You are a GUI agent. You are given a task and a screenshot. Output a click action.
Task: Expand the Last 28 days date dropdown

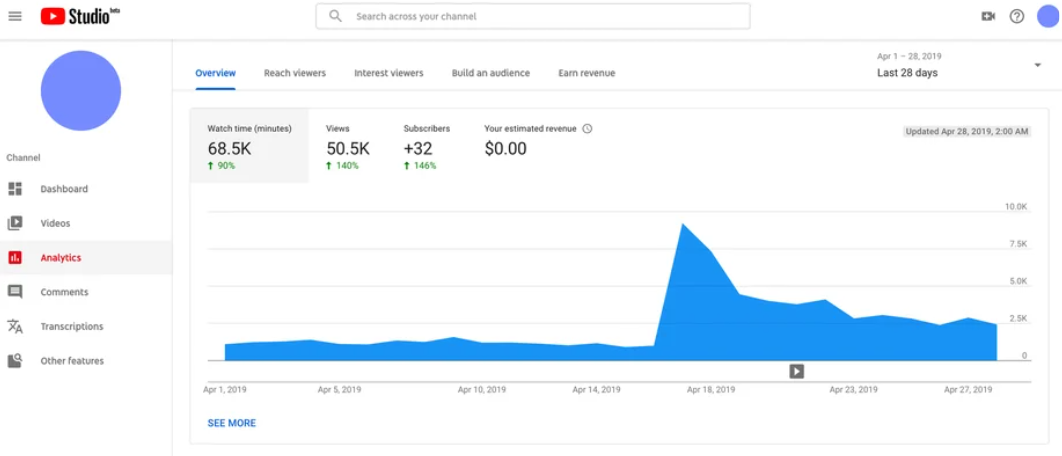1037,65
